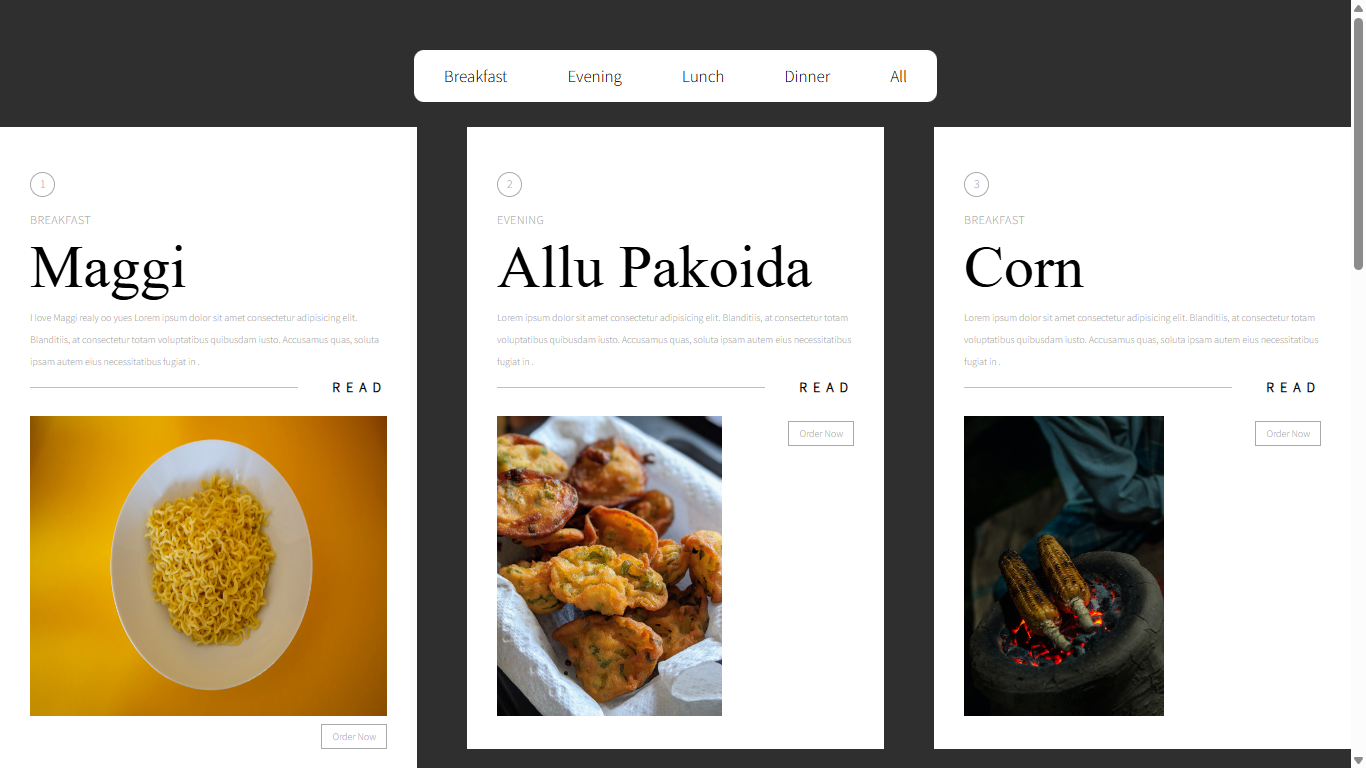Image resolution: width=1366 pixels, height=768 pixels.
Task: Click the scrollbar down arrow
Action: point(1358,760)
